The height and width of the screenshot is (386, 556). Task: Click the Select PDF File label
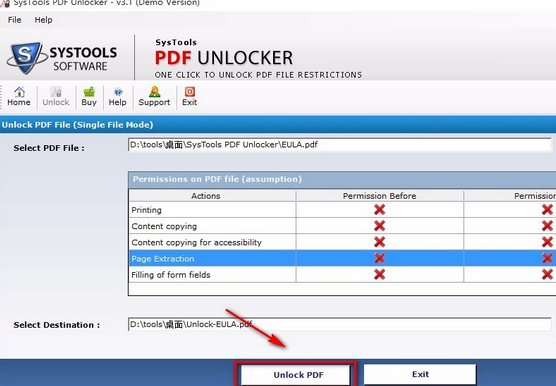[x=49, y=148]
